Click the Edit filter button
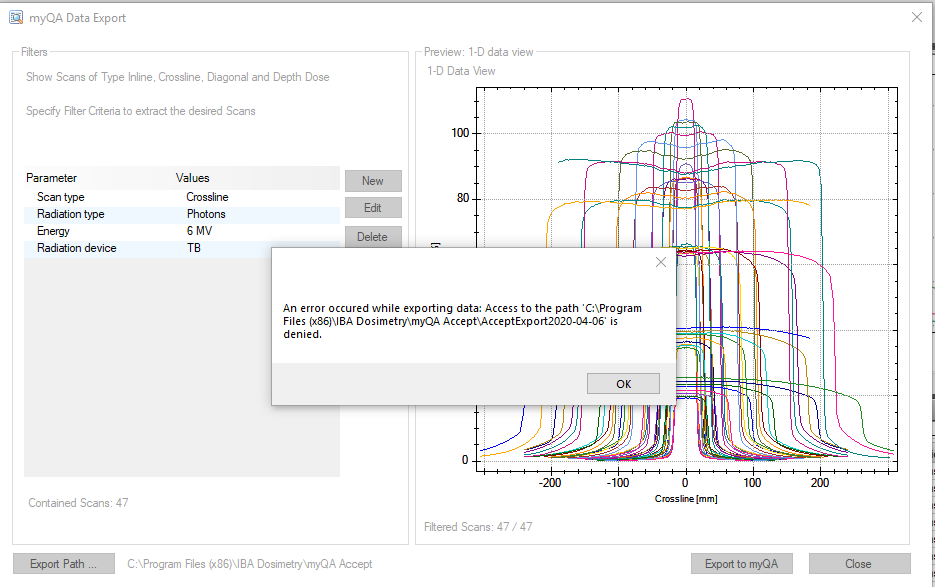The height and width of the screenshot is (587, 935). 373,208
